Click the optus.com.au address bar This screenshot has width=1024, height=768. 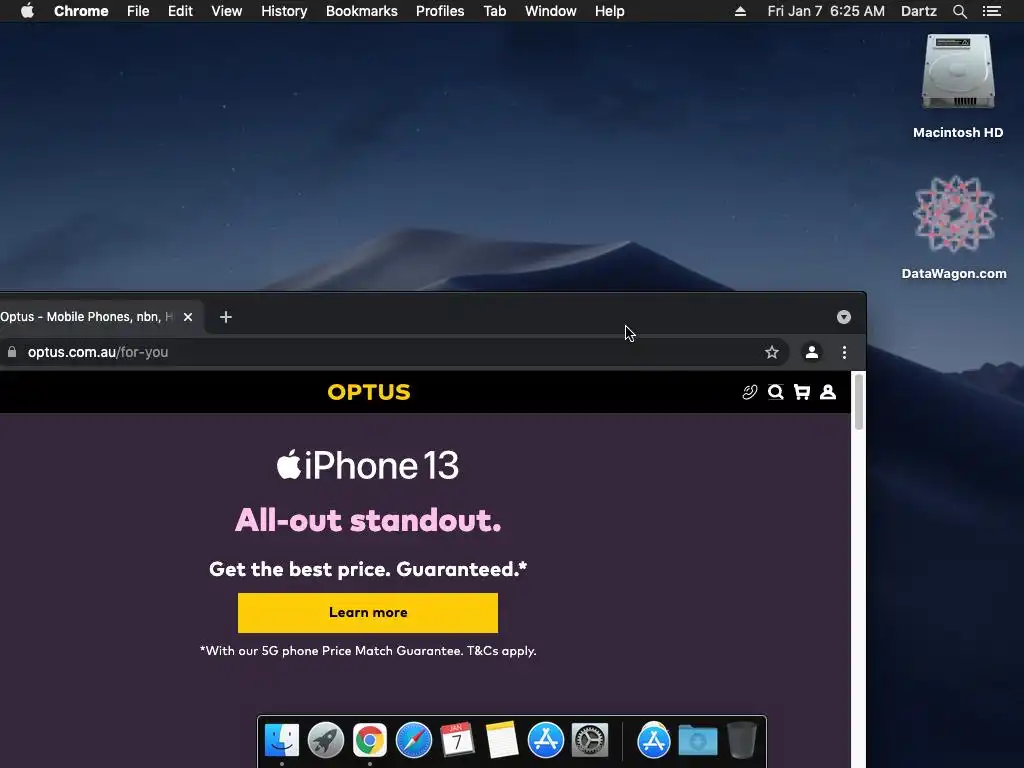[x=392, y=352]
